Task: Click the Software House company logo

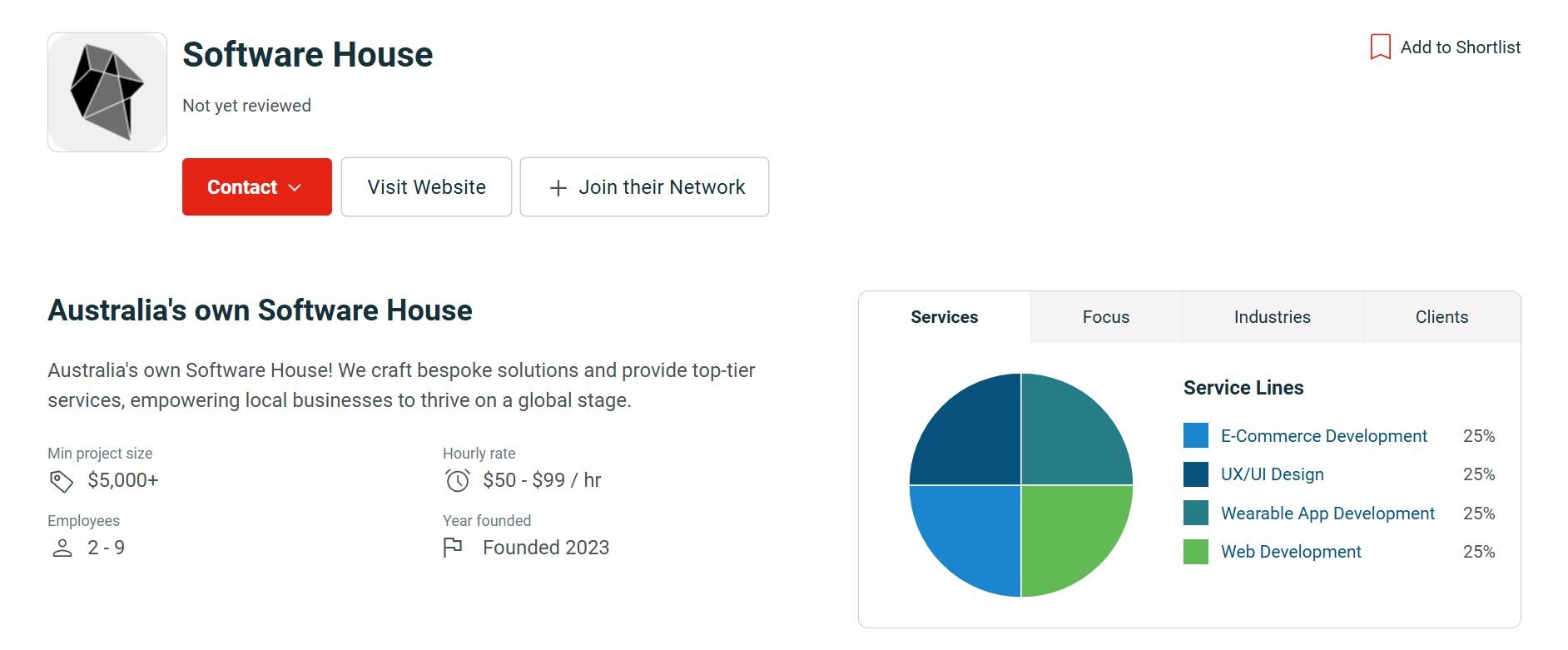Action: 107,92
